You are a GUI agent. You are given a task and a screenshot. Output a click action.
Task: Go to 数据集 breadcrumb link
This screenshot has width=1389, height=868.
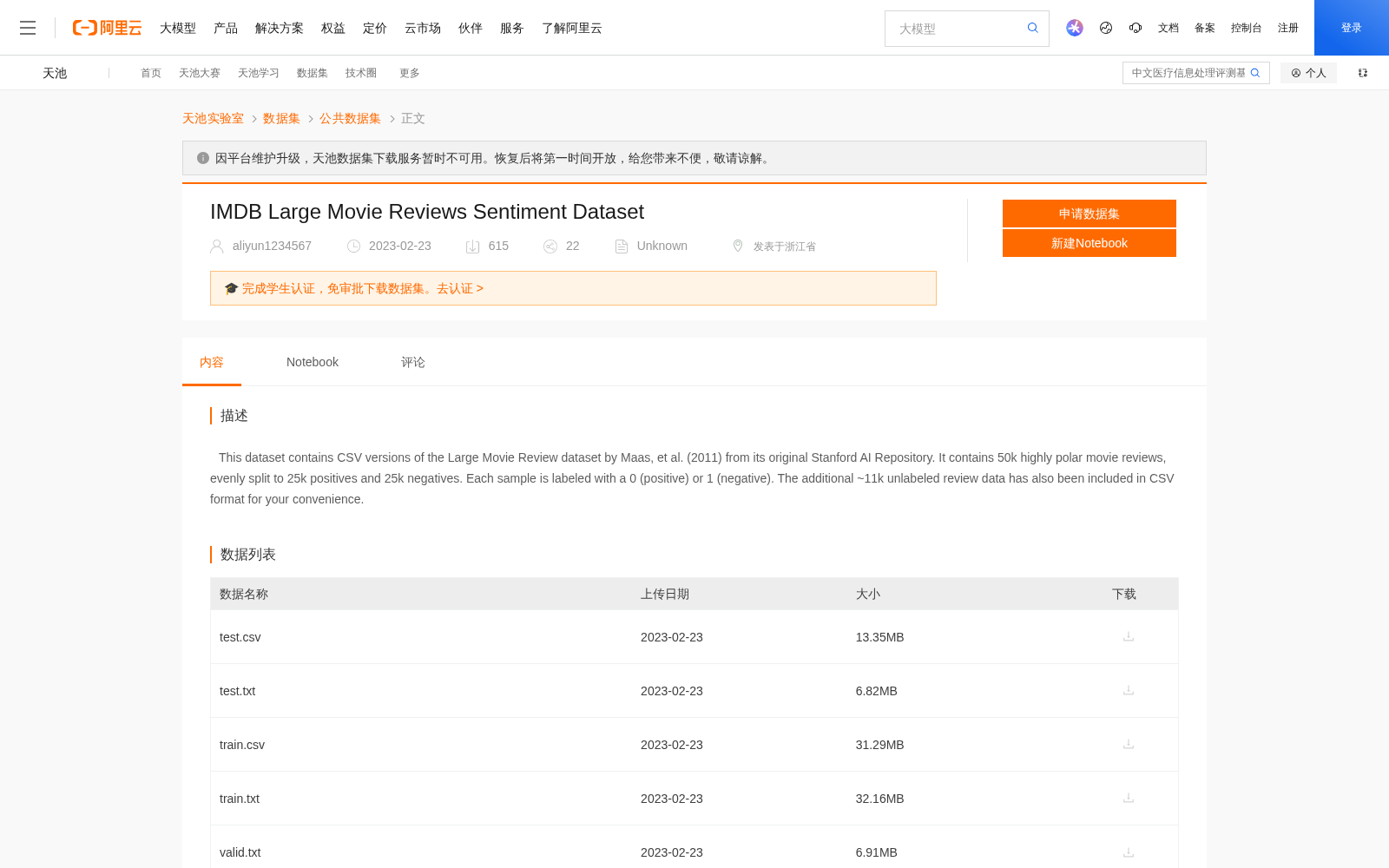pyautogui.click(x=281, y=118)
